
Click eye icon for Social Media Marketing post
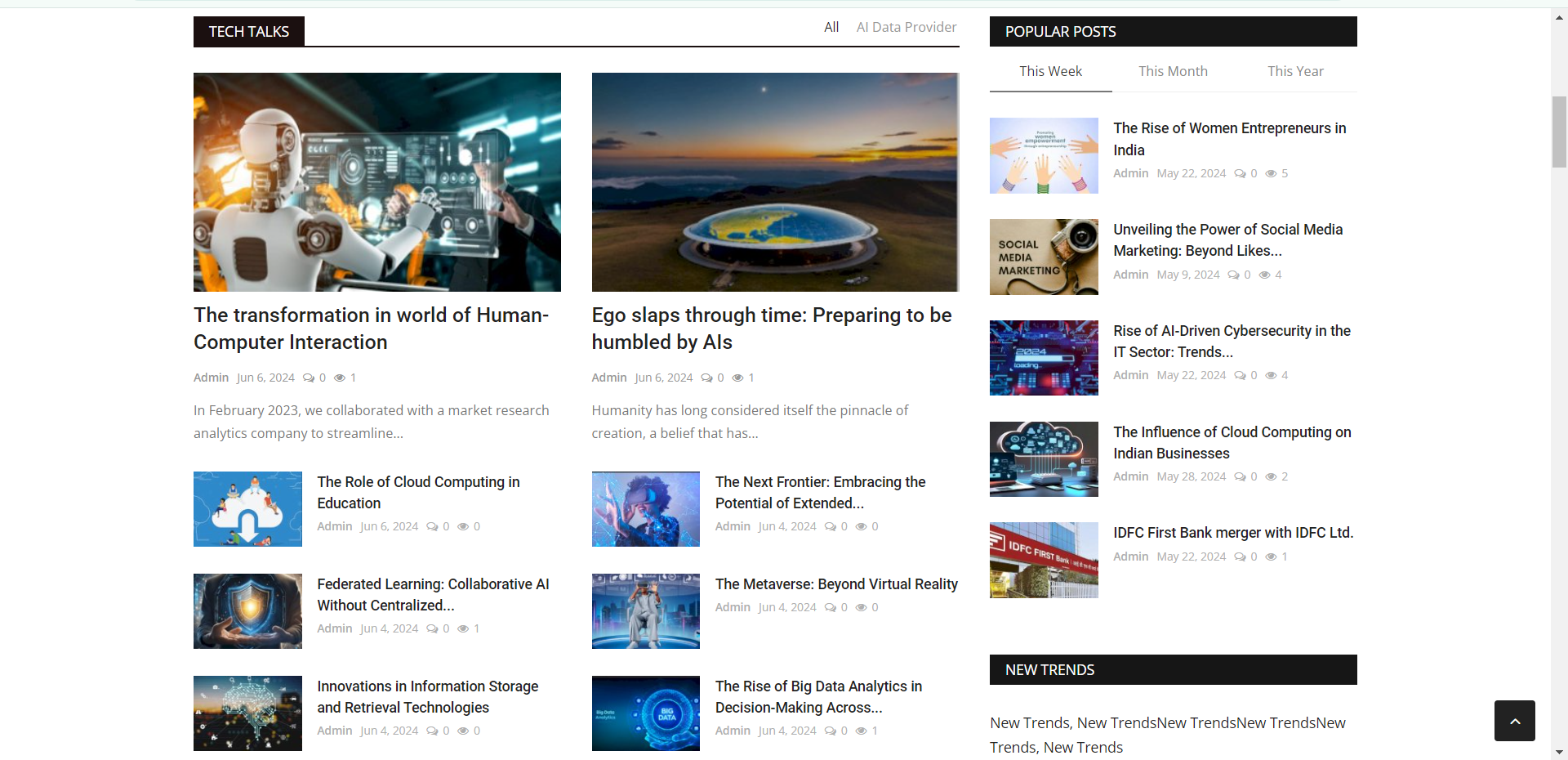tap(1264, 275)
